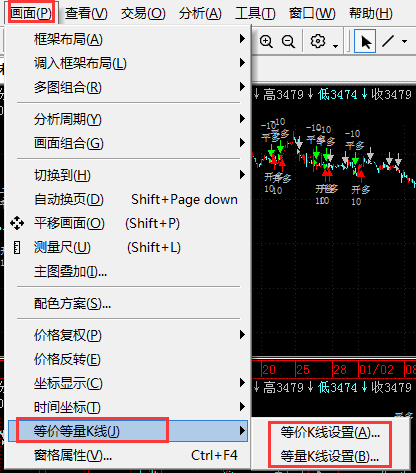This screenshot has height=473, width=416.
Task: Click the 平移画面 move-arrows icon
Action: [x=17, y=223]
